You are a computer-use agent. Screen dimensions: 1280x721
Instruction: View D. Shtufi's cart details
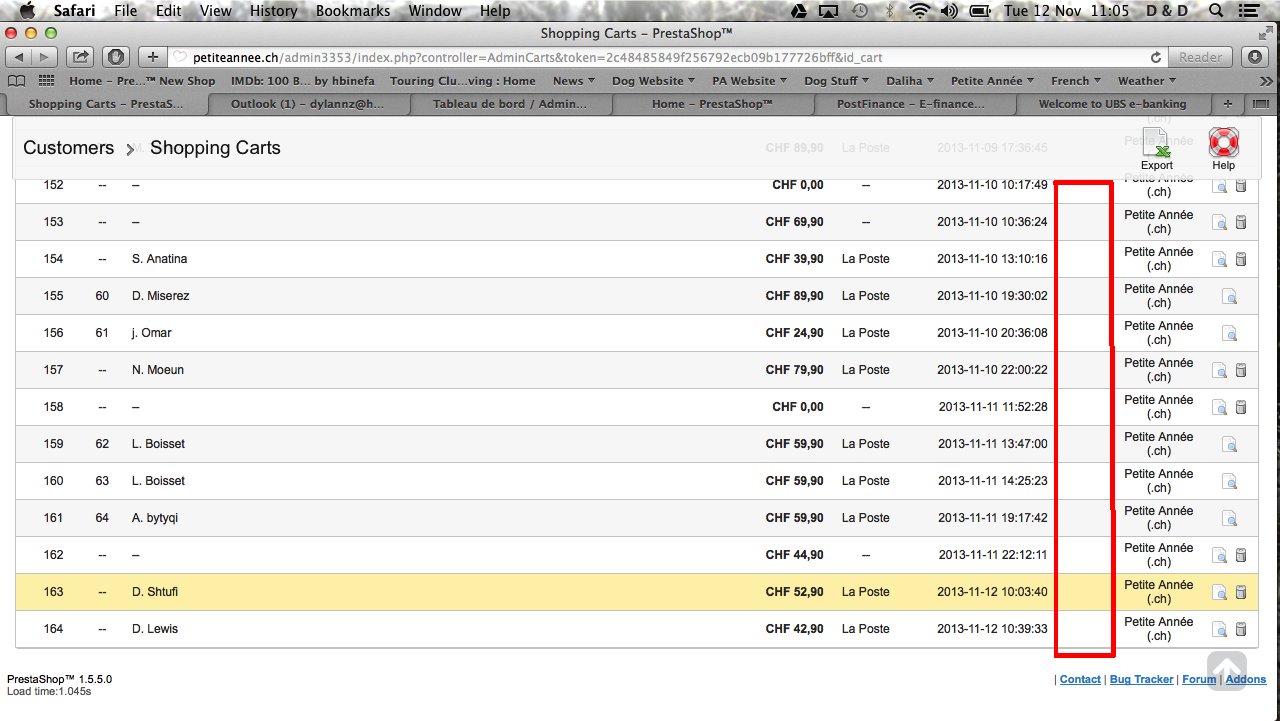coord(1220,592)
